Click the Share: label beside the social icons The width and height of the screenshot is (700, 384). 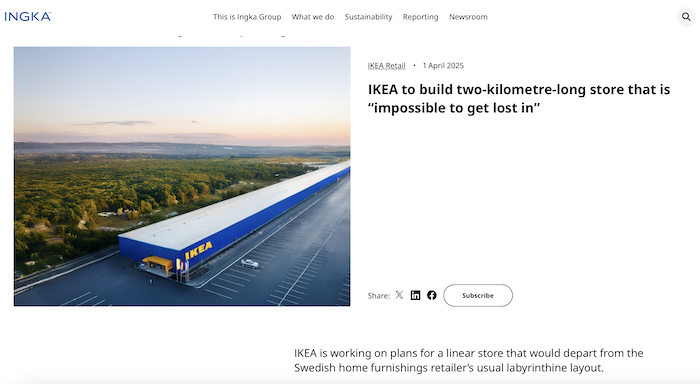379,296
